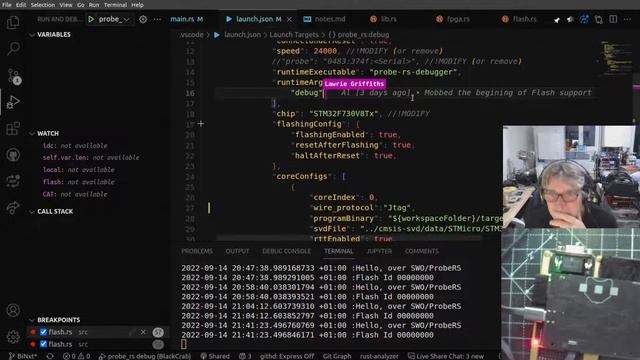This screenshot has width=640, height=360.
Task: Open more debug view actions (ellipsis)
Action: point(158,19)
